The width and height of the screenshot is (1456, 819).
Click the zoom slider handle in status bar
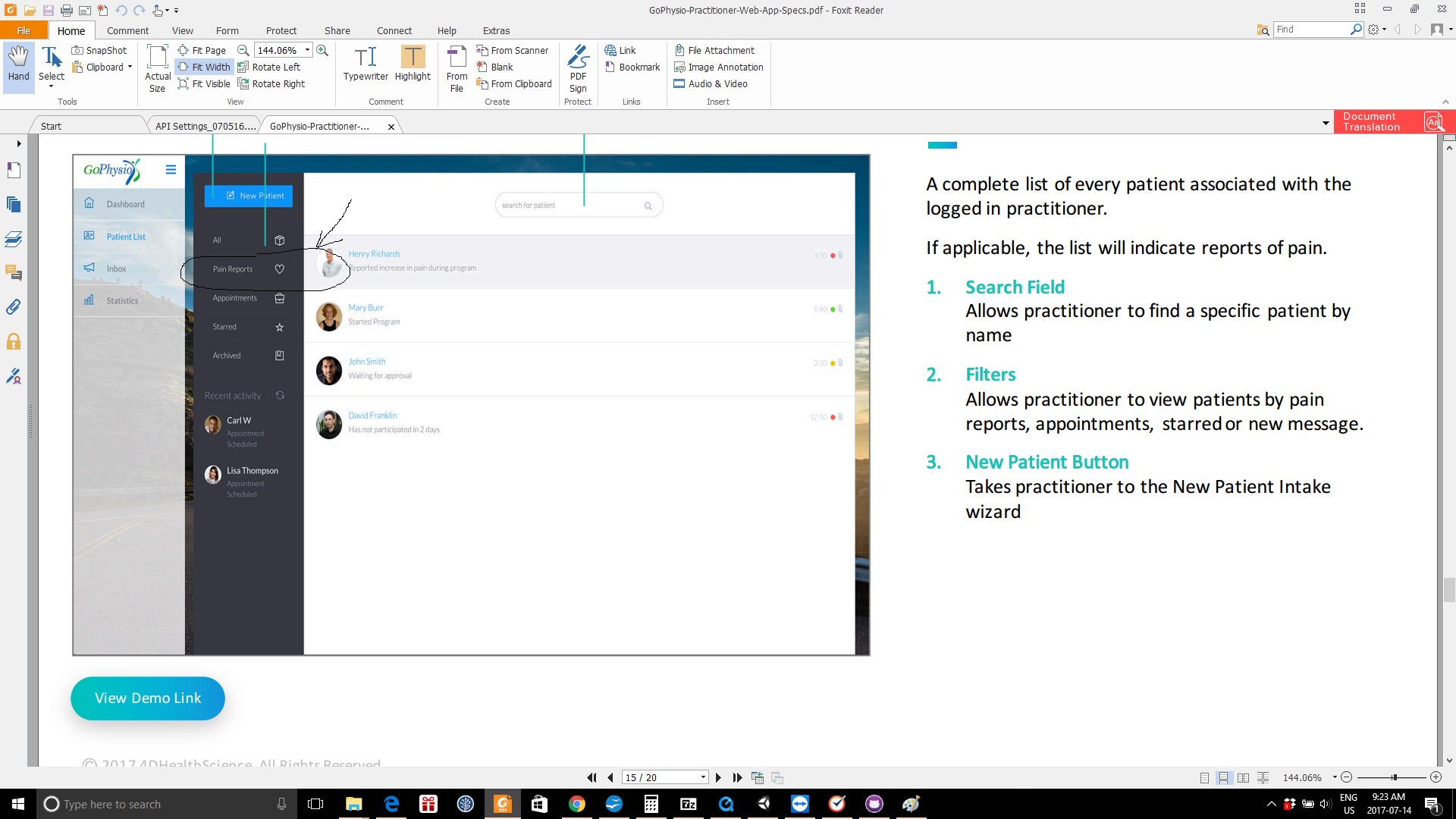pyautogui.click(x=1395, y=777)
